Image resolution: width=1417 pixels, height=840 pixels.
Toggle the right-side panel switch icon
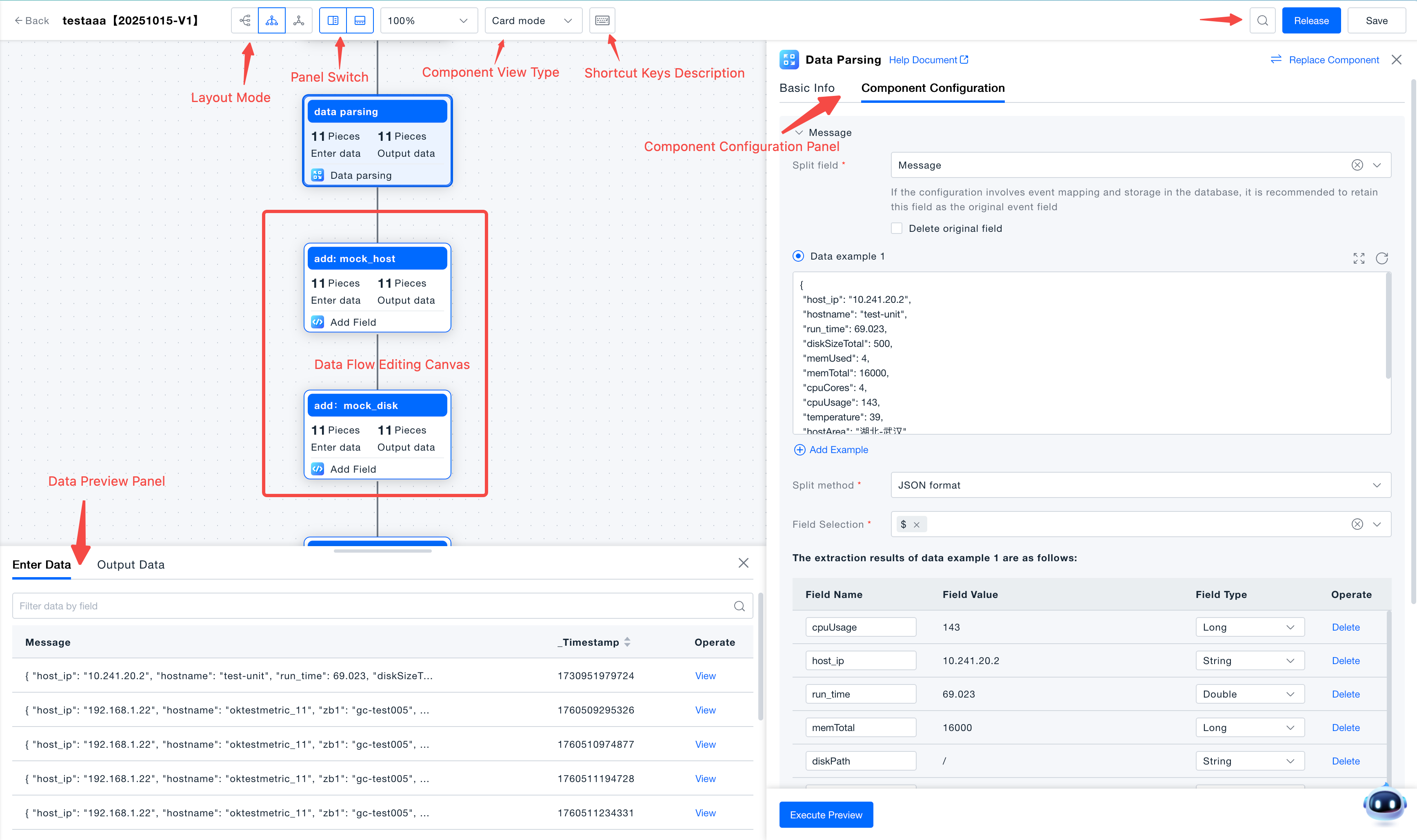[x=333, y=20]
